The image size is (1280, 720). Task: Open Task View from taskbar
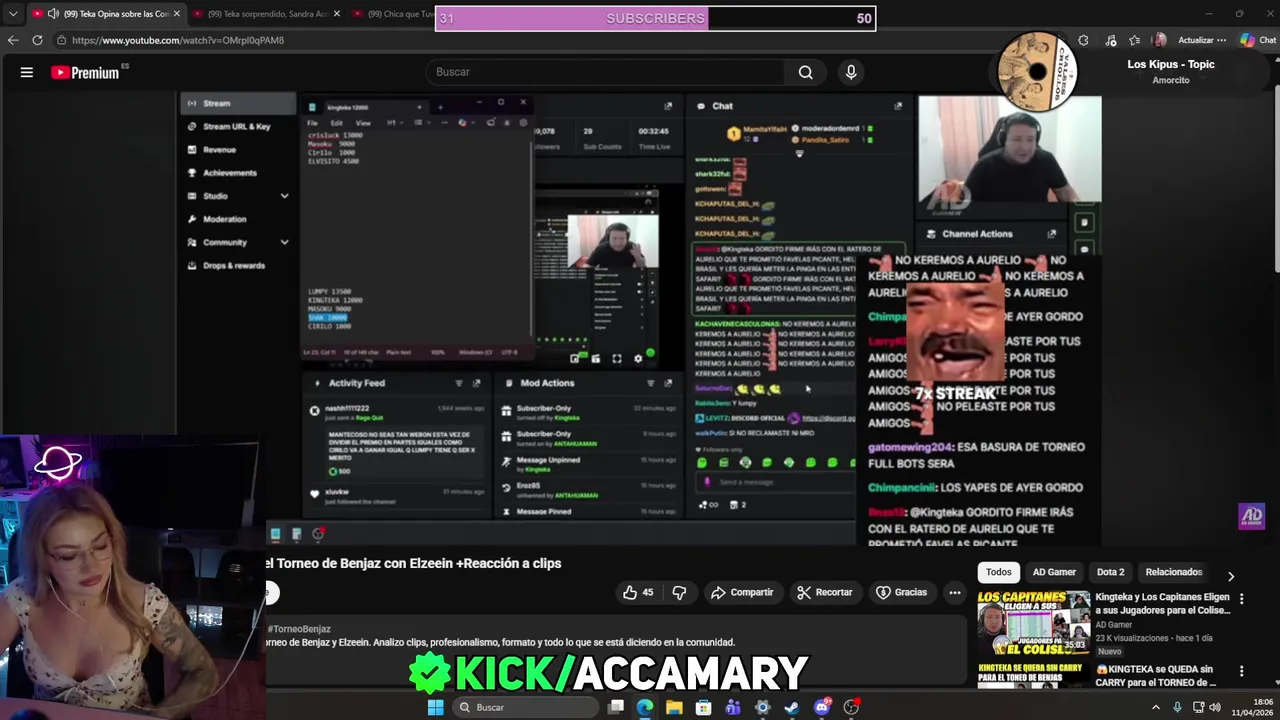tap(616, 707)
